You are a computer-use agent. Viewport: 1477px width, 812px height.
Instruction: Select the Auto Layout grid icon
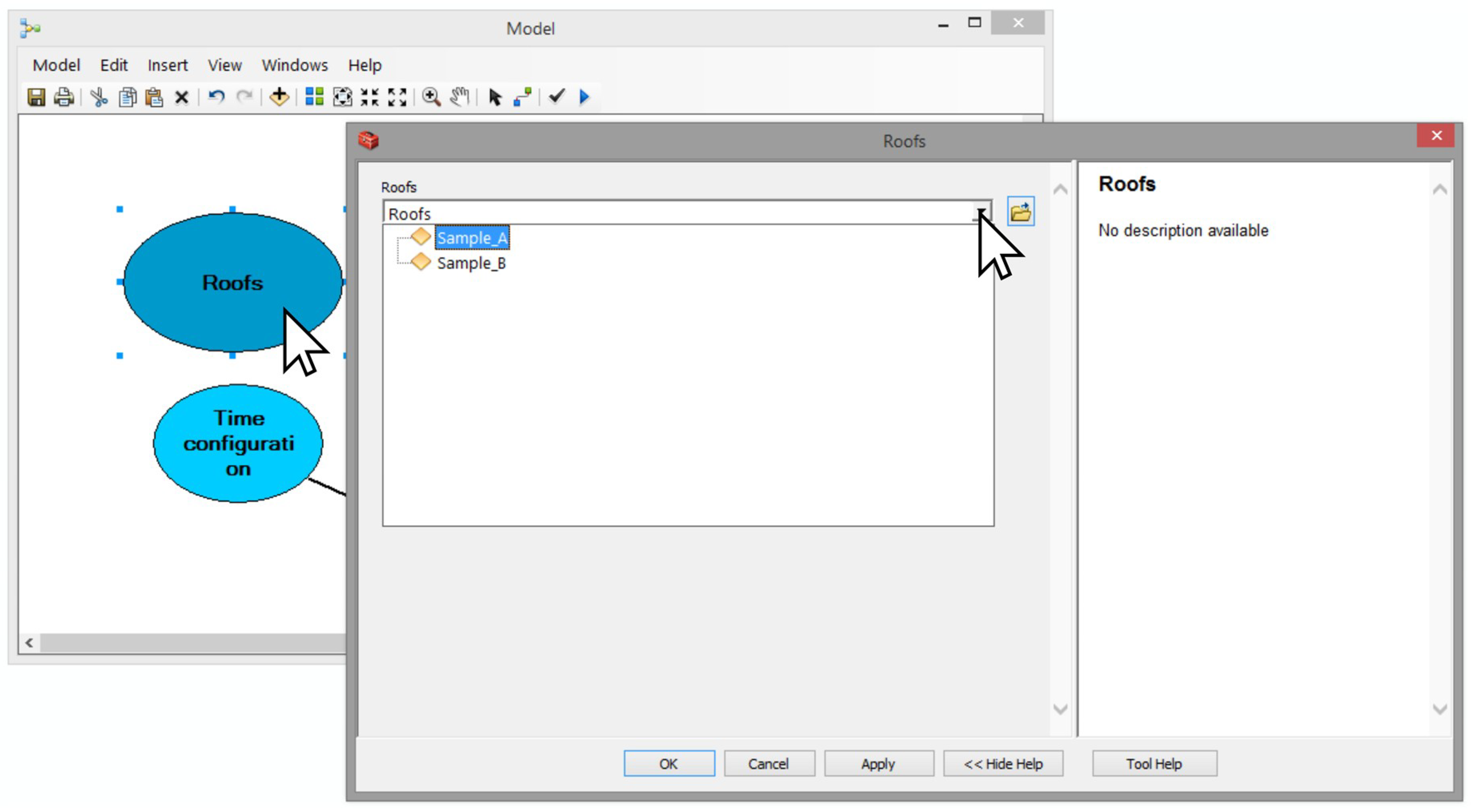314,97
